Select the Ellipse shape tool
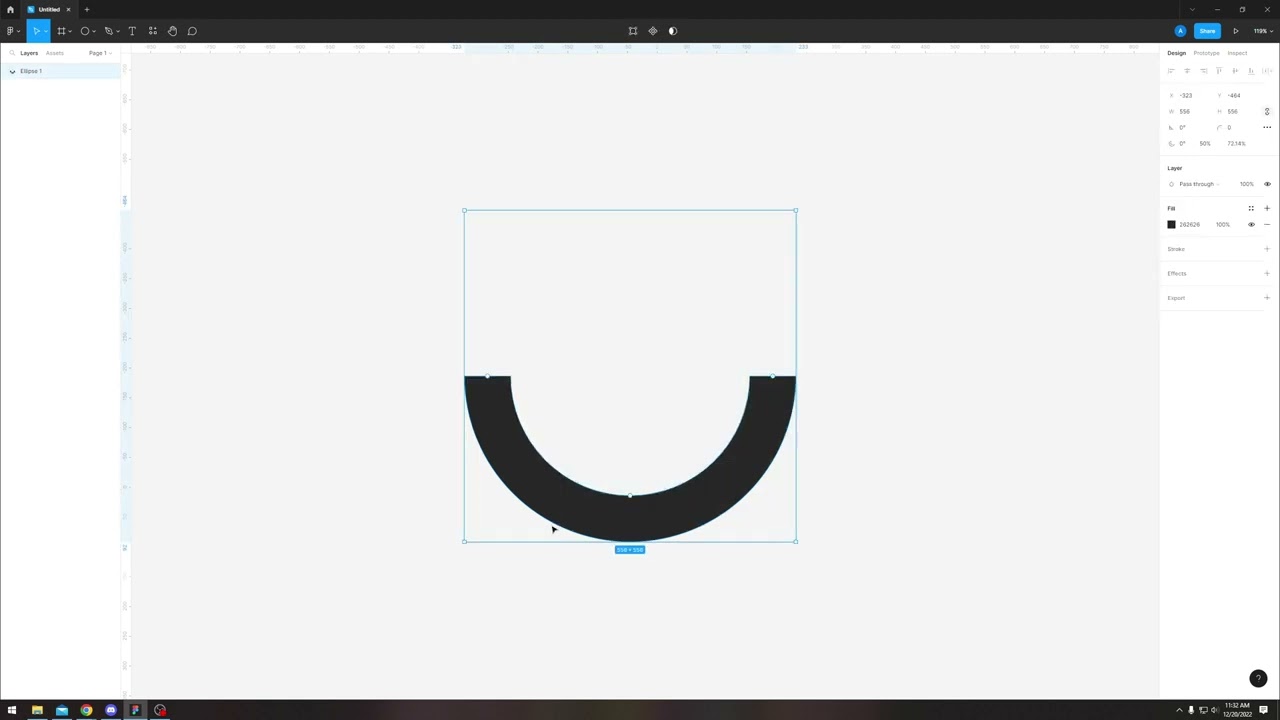 tap(85, 31)
